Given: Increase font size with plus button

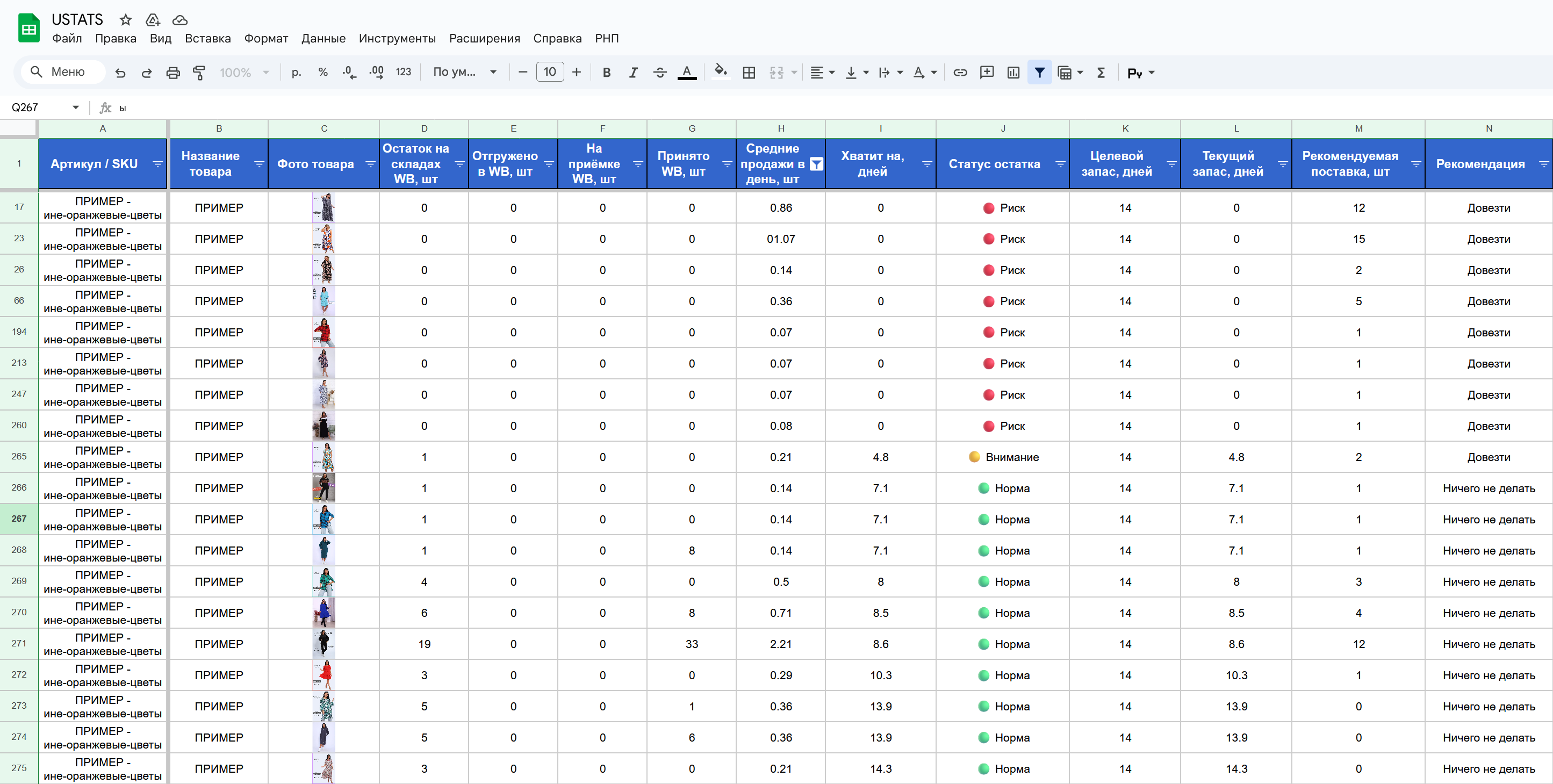Looking at the screenshot, I should click(577, 73).
